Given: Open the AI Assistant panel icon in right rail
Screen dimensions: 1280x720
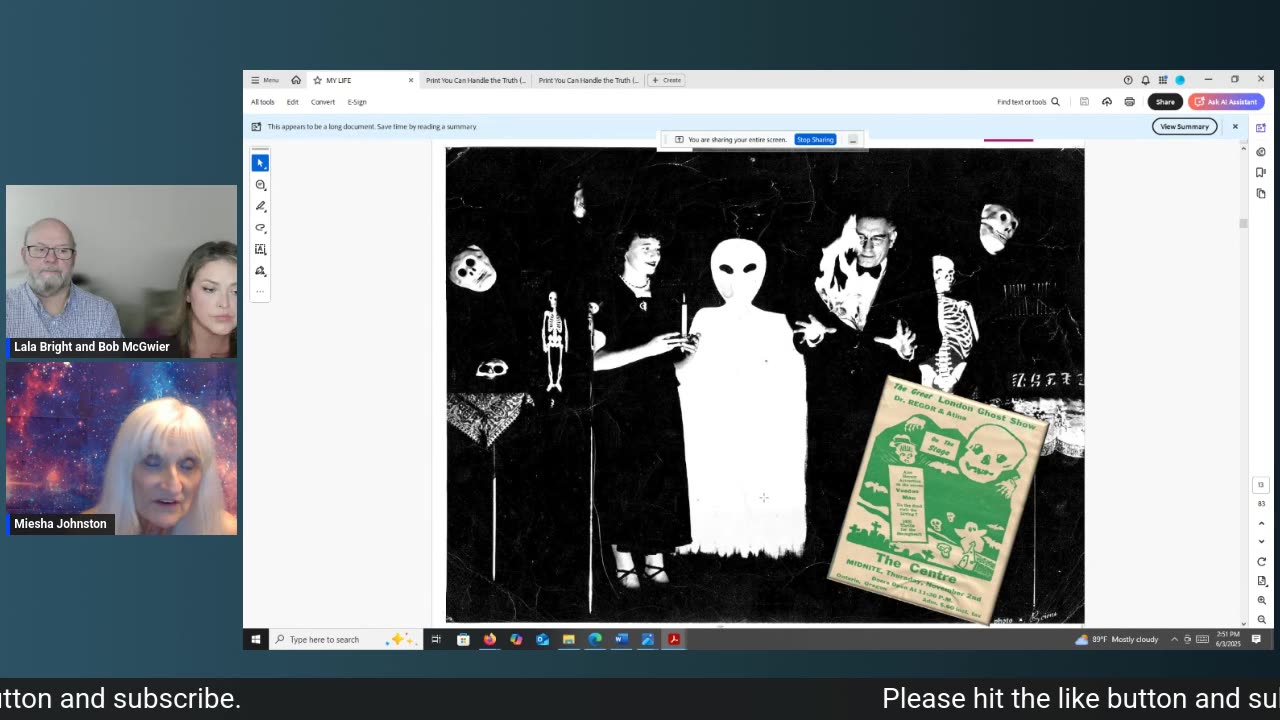Looking at the screenshot, I should pos(1261,128).
